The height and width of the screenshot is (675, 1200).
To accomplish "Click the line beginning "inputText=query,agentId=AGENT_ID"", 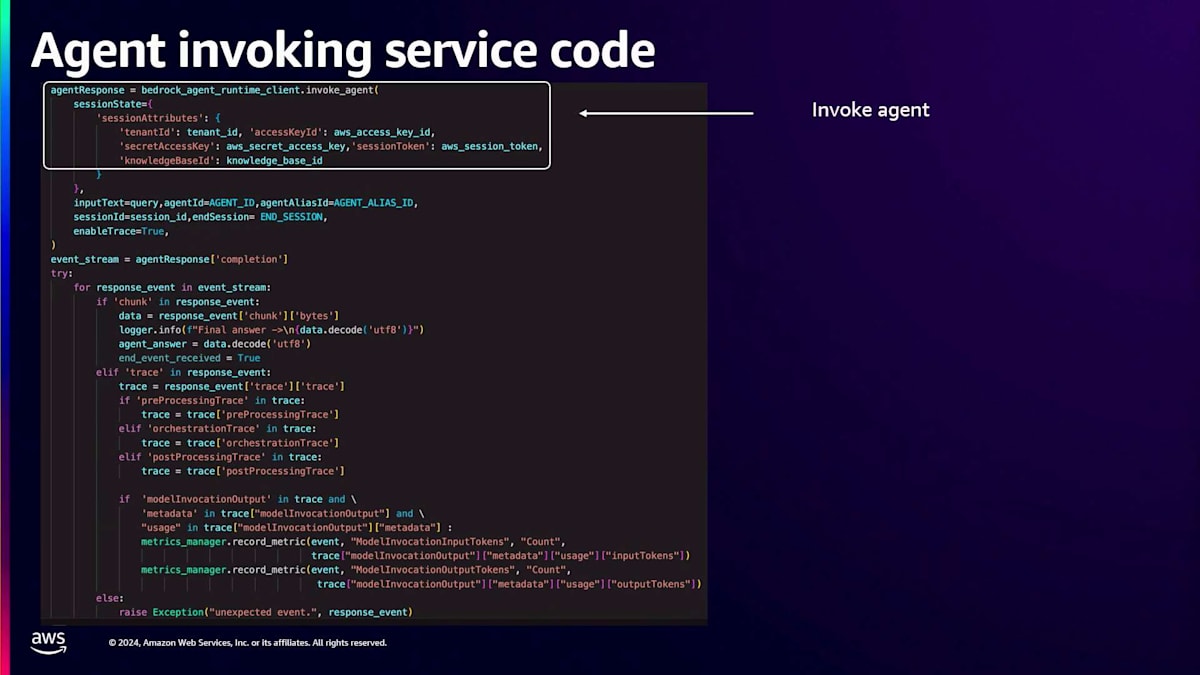I will pyautogui.click(x=245, y=202).
